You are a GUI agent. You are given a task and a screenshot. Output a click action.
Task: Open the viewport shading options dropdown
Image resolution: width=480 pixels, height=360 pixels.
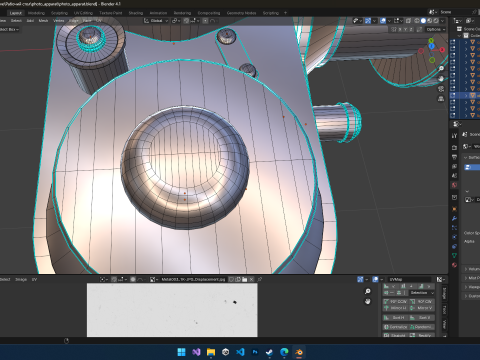coord(443,21)
